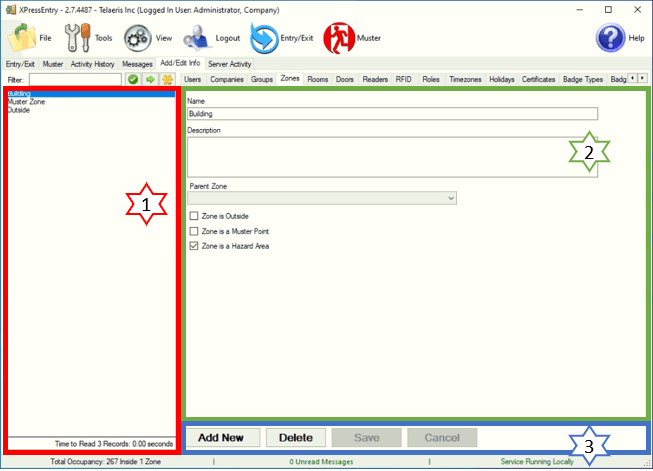
Task: Select the Add/Edit Info tab
Action: [180, 63]
